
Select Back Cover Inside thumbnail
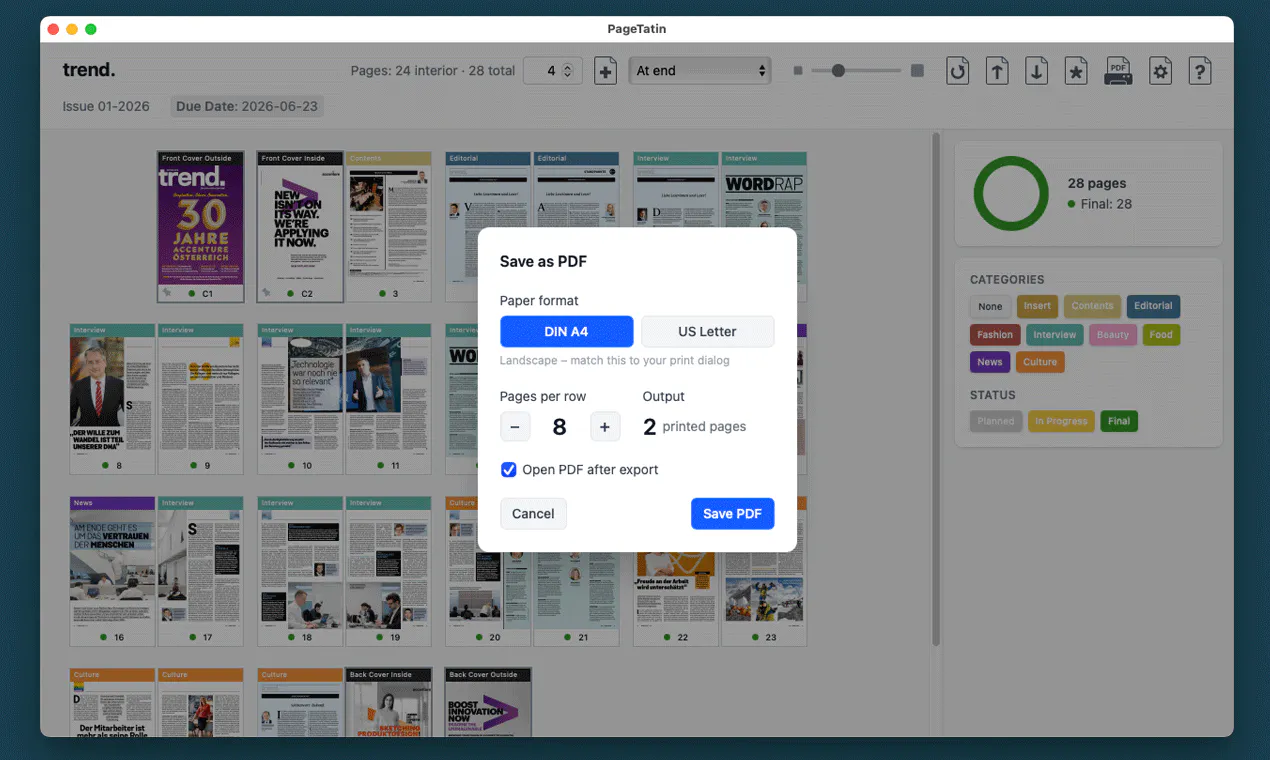pos(388,702)
